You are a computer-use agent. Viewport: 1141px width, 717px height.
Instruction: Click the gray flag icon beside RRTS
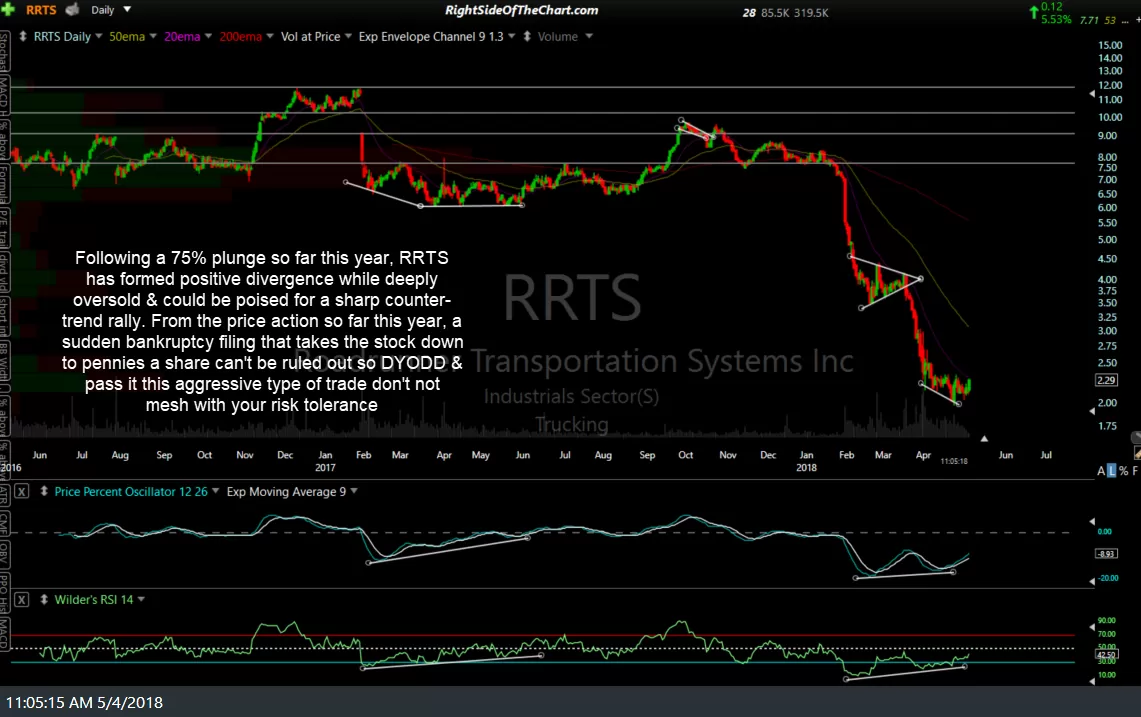[x=73, y=9]
